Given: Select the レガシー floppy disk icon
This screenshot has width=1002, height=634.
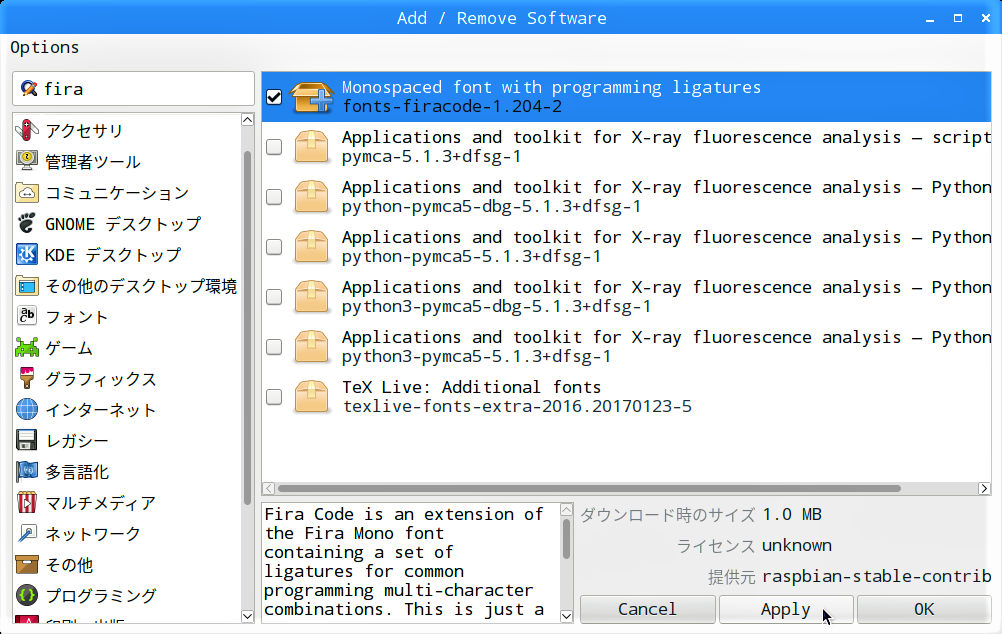Looking at the screenshot, I should [x=27, y=440].
